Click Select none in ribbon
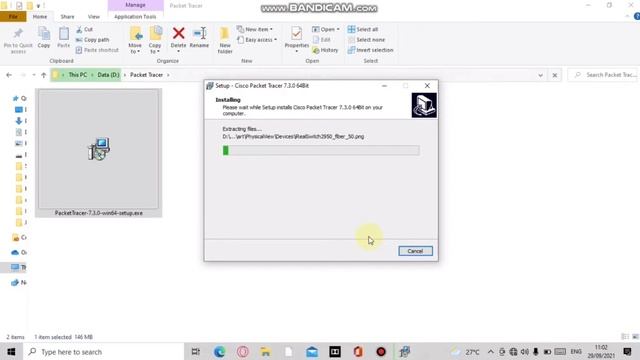The height and width of the screenshot is (360, 640). 366,40
